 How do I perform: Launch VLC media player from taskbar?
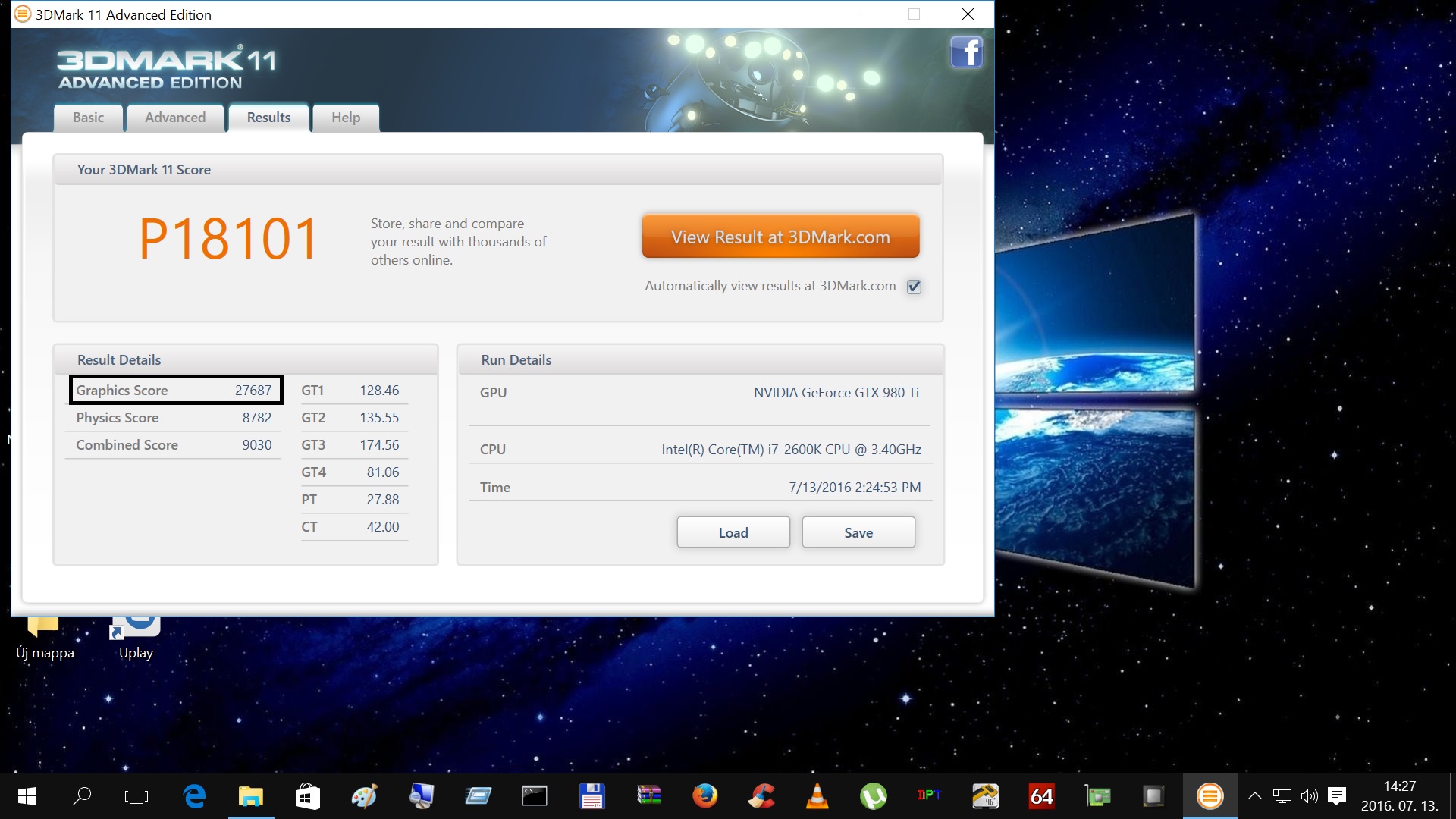[x=817, y=796]
